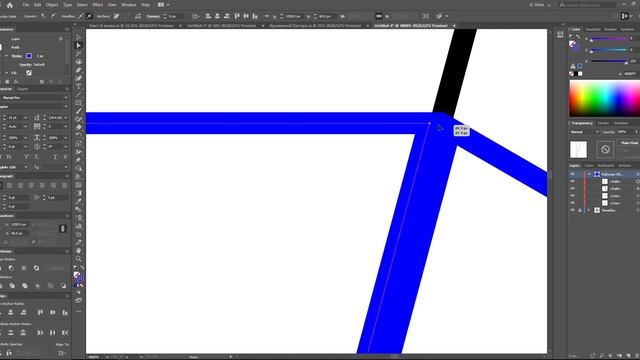640x360 pixels.
Task: Click the search icon in top bar
Action: point(563,5)
